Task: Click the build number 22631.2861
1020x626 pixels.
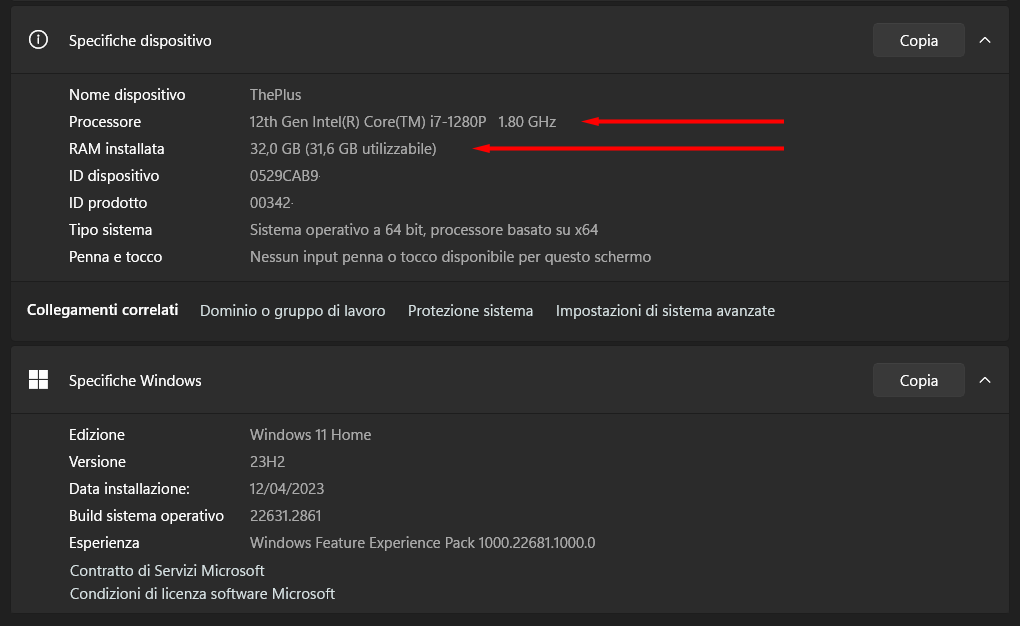Action: [x=286, y=516]
